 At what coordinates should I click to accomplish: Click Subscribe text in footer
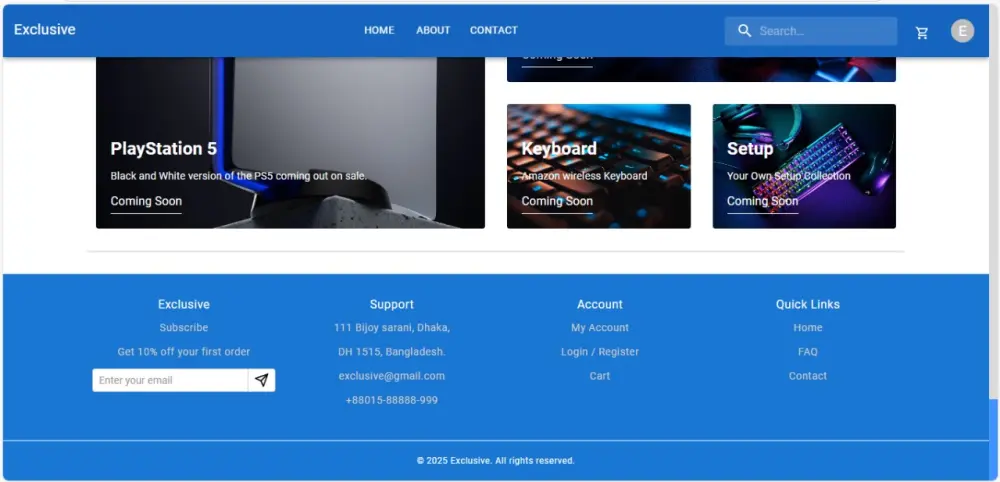(184, 328)
